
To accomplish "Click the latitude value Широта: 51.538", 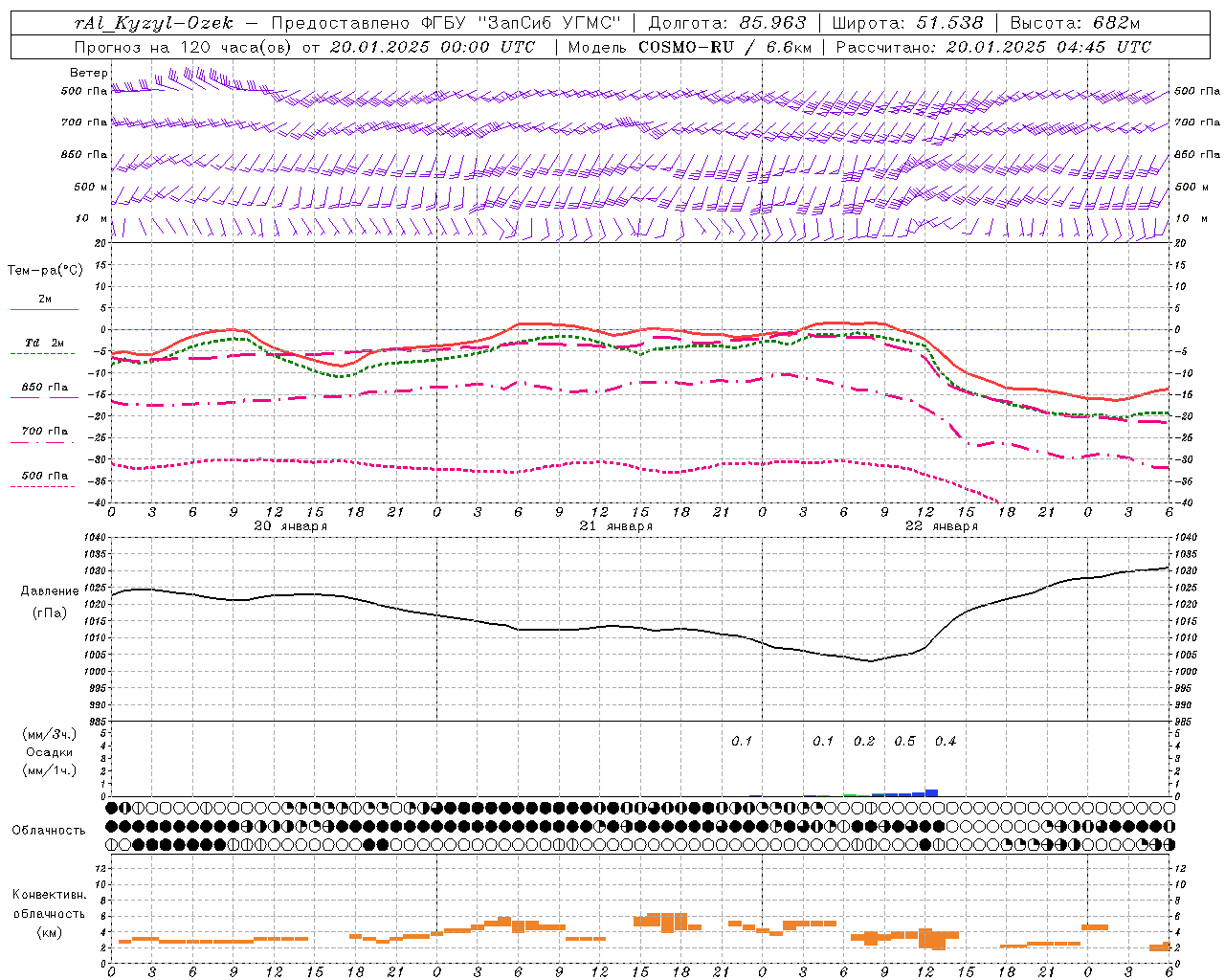I will coord(907,23).
